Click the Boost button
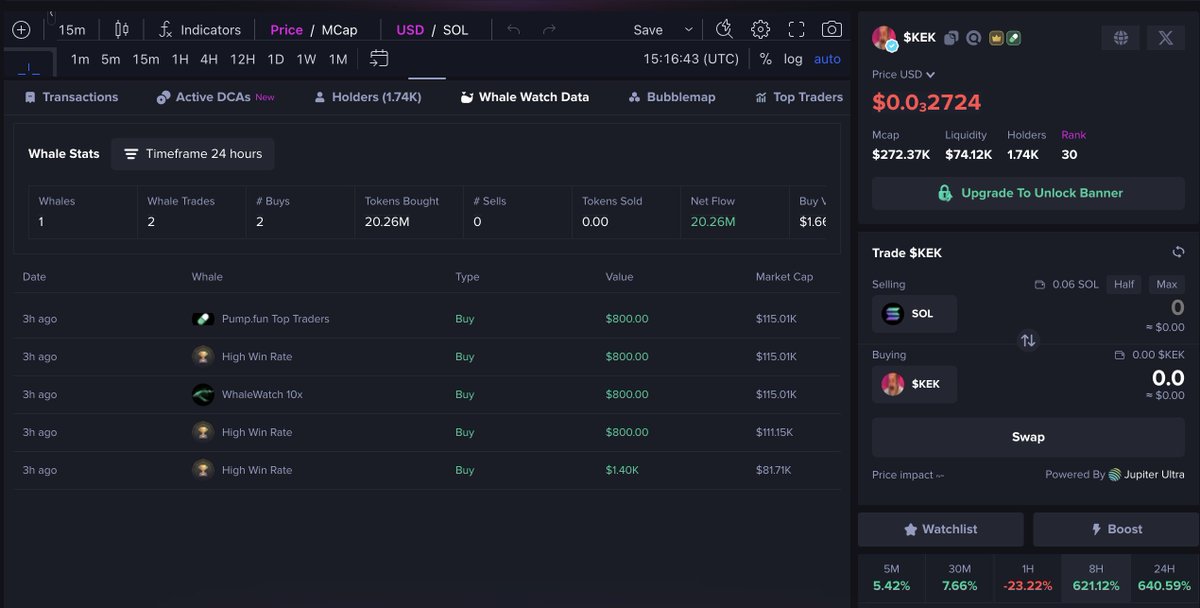This screenshot has width=1200, height=608. click(x=1116, y=529)
